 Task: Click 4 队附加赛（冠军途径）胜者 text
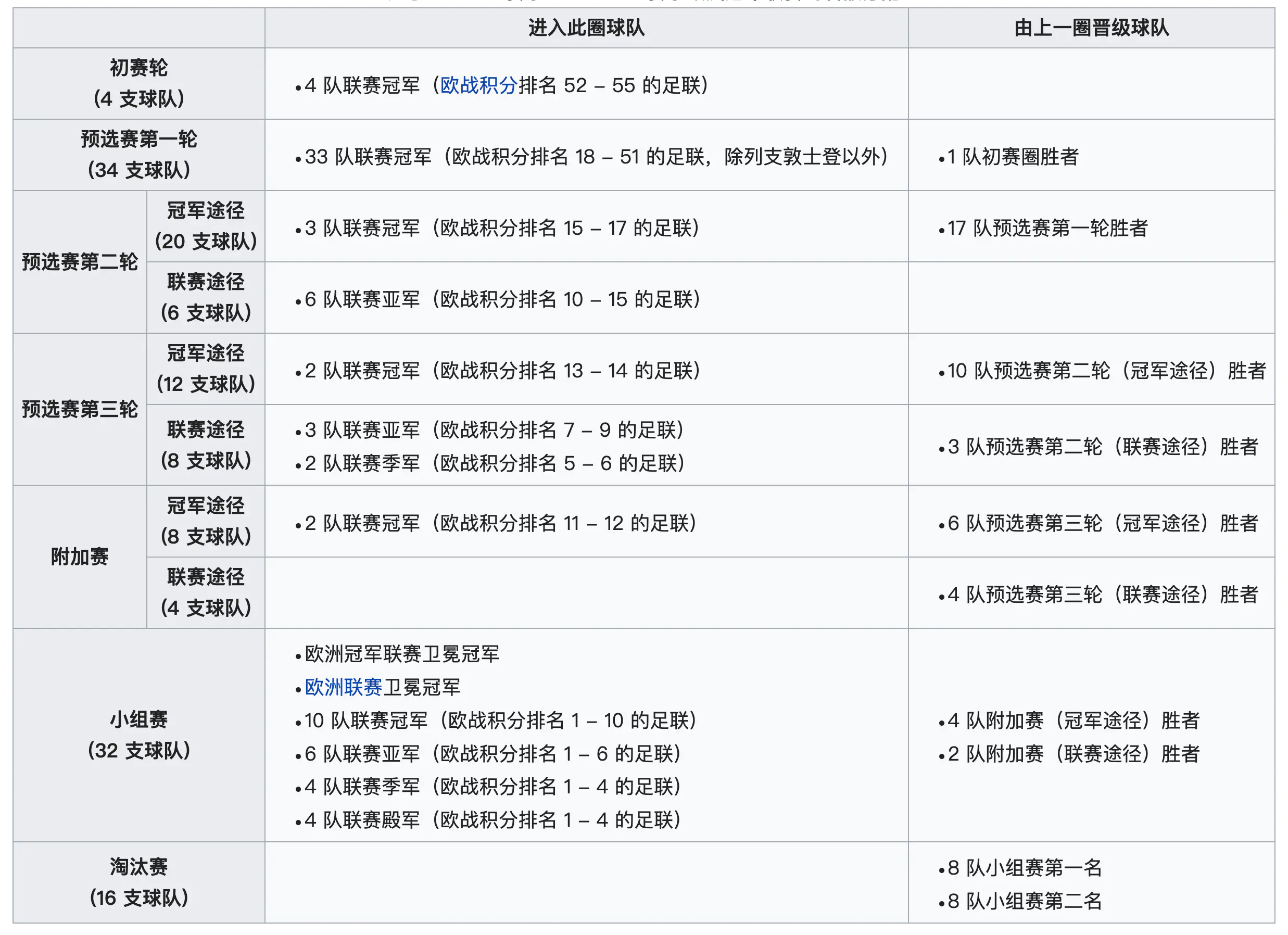tap(1073, 721)
